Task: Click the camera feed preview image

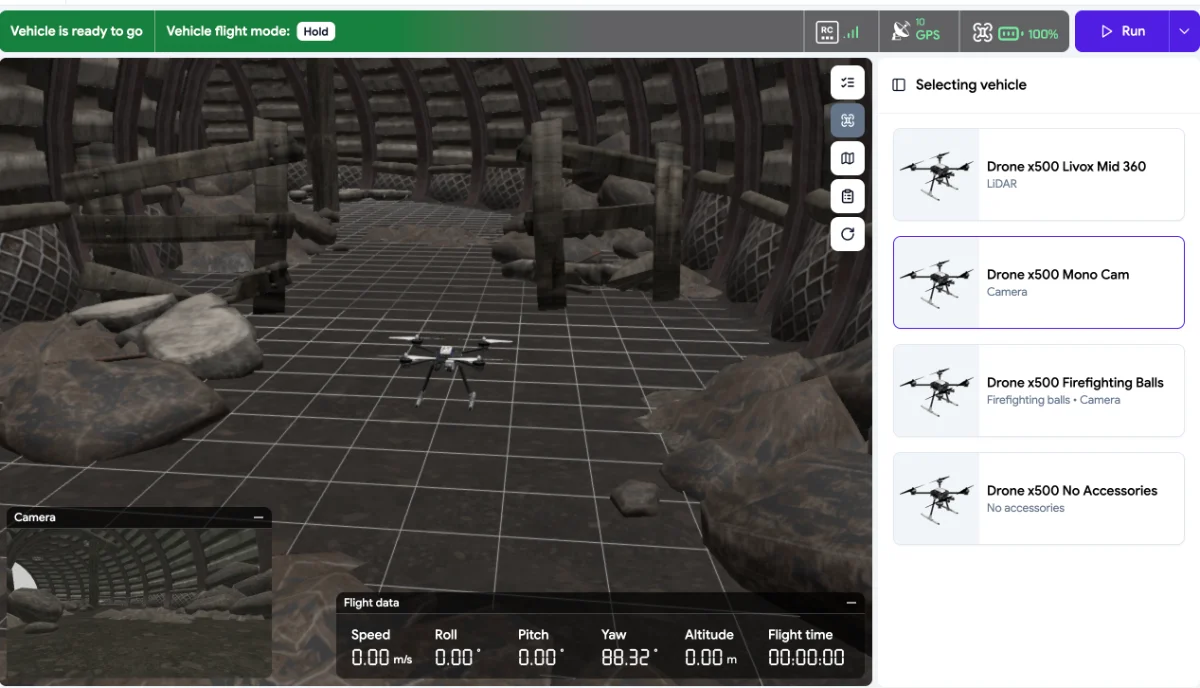Action: (x=139, y=604)
